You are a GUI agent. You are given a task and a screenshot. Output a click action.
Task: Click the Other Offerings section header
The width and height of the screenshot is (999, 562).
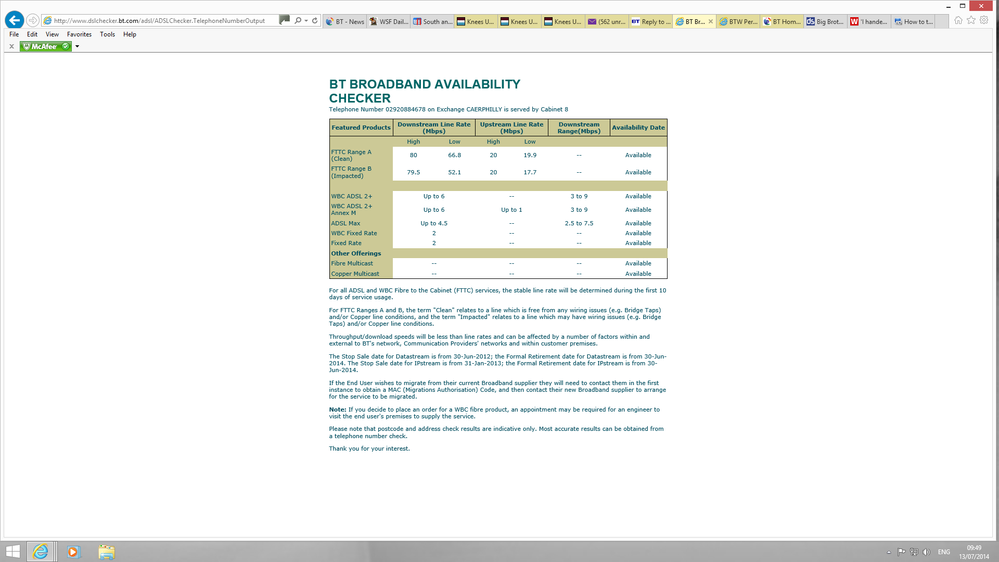coord(356,254)
